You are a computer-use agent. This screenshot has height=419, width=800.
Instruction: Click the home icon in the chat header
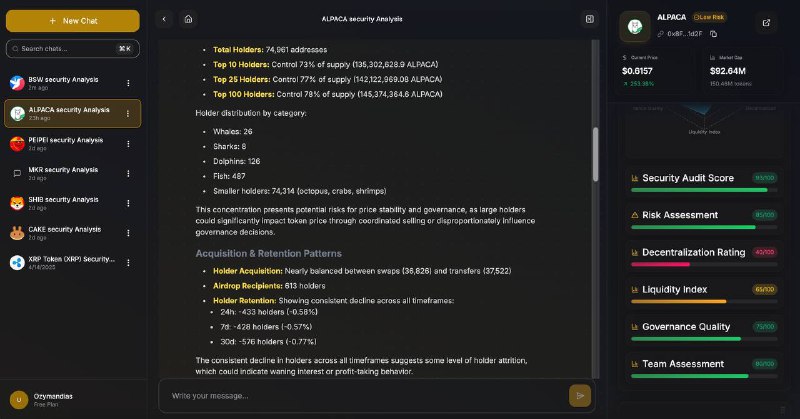(188, 19)
